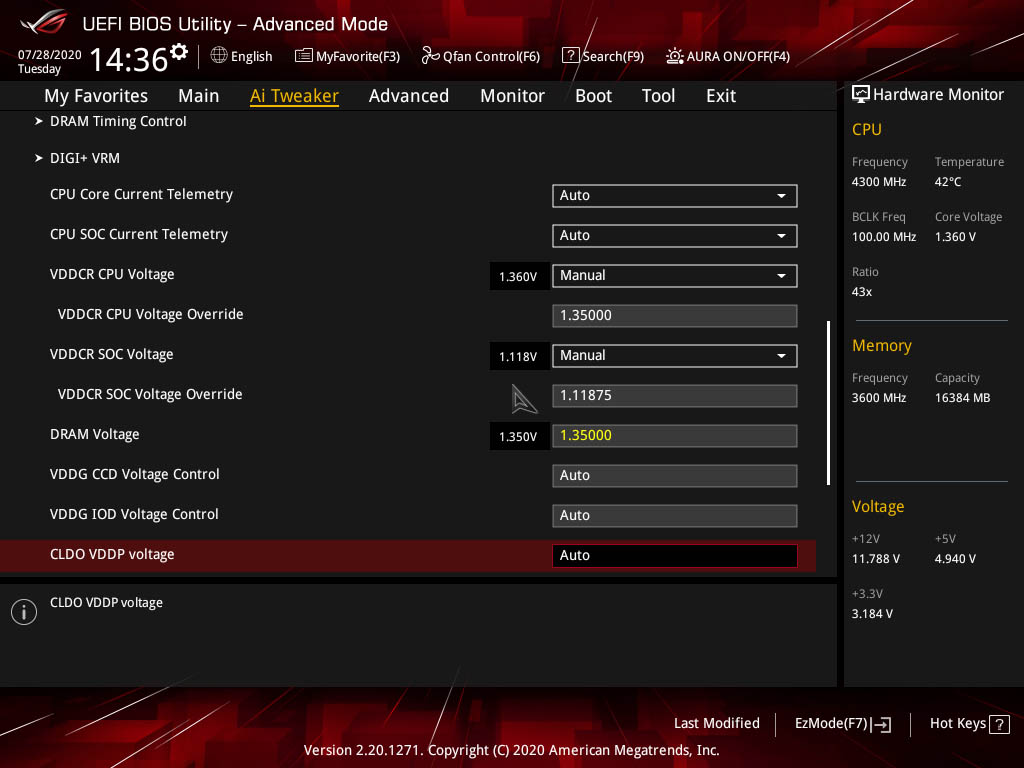Edit the DRAM Voltage value field
Image resolution: width=1024 pixels, height=768 pixels.
tap(675, 436)
